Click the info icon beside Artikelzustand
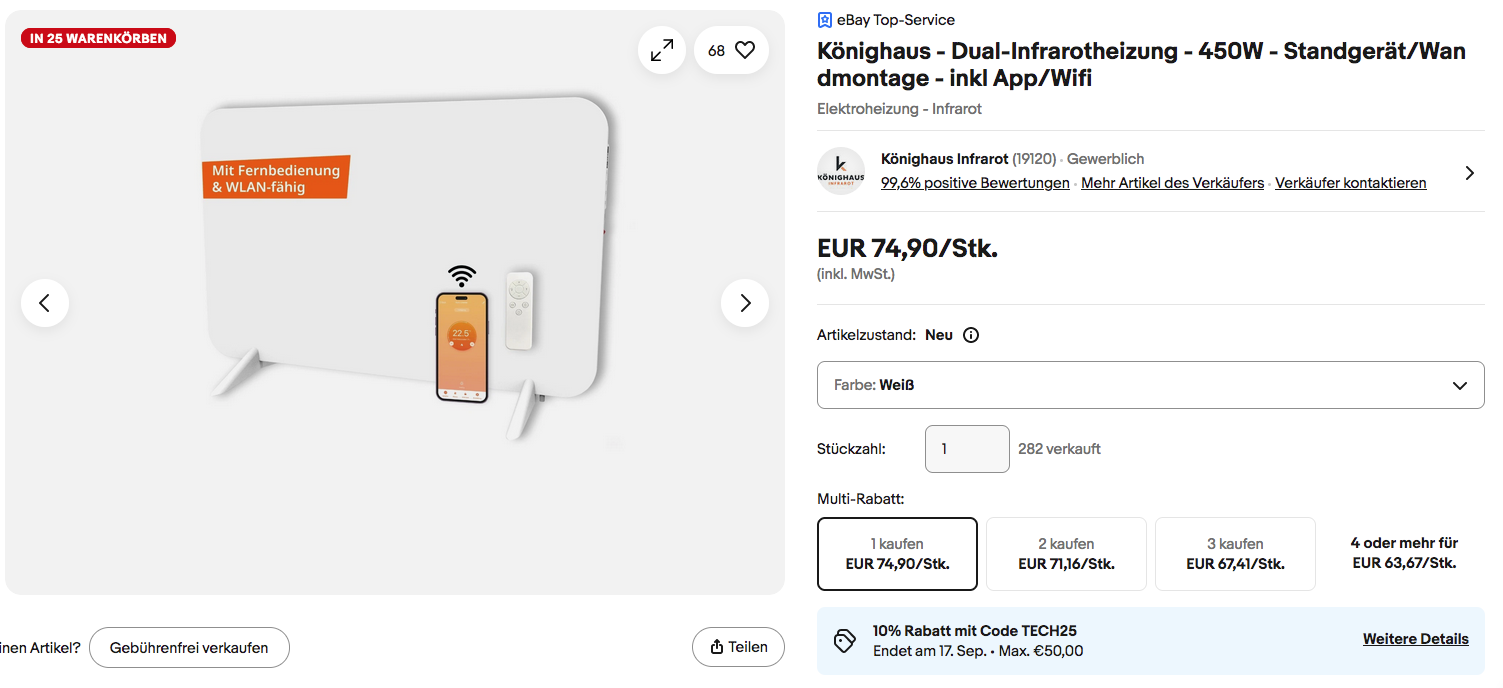 (970, 335)
